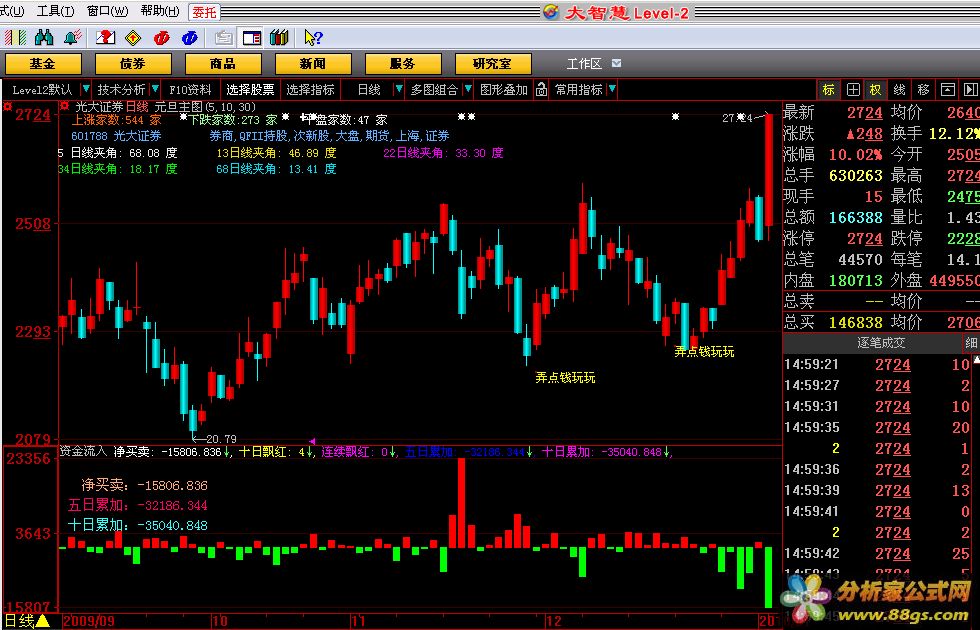Click the grayed-out printer toolbar icon

[223, 38]
